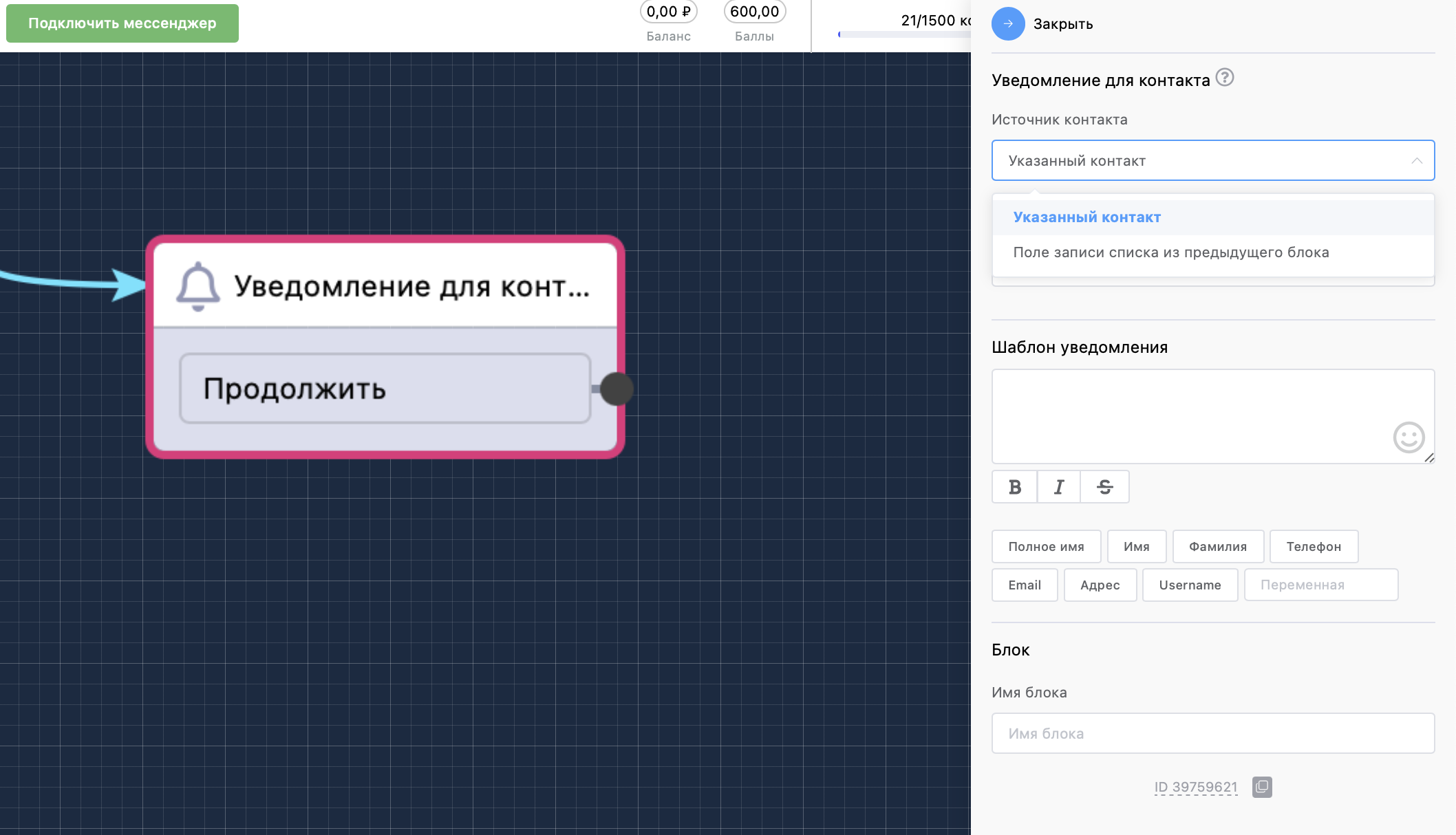Image resolution: width=1456 pixels, height=835 pixels.
Task: Choose Поле записи списка из предыдущего блока
Action: pyautogui.click(x=1171, y=252)
